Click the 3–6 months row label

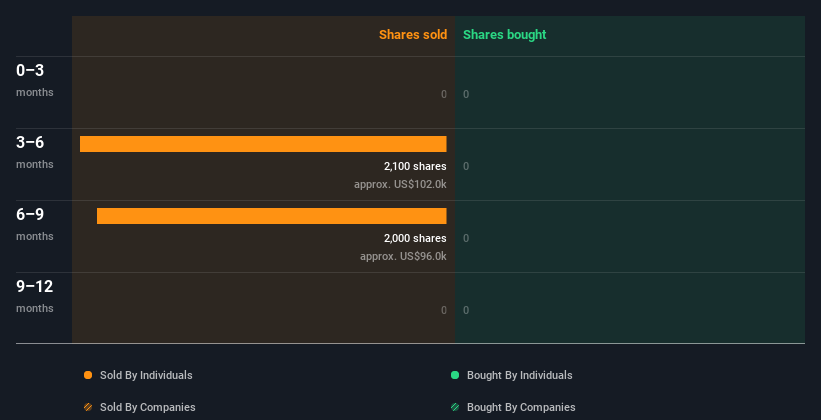35,152
